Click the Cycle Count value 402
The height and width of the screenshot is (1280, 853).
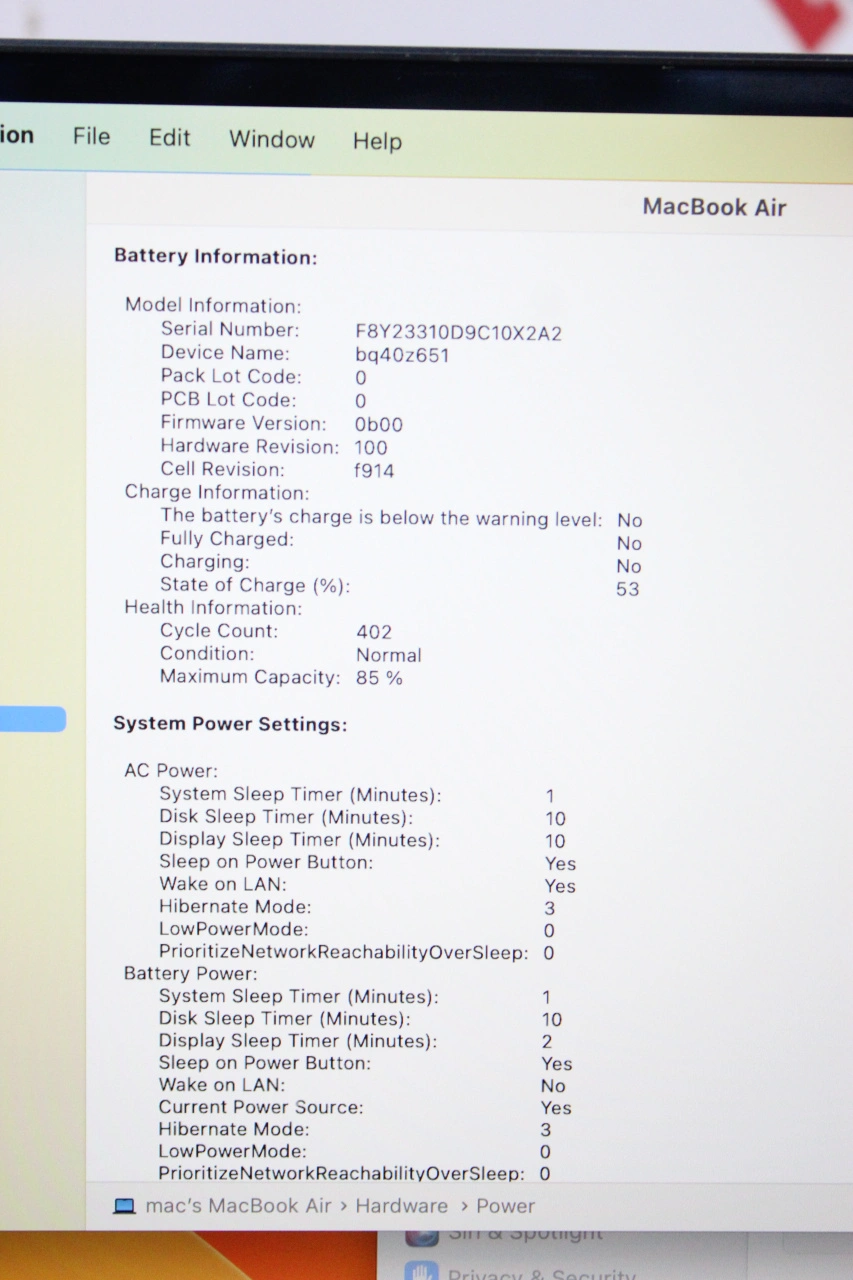[x=374, y=632]
